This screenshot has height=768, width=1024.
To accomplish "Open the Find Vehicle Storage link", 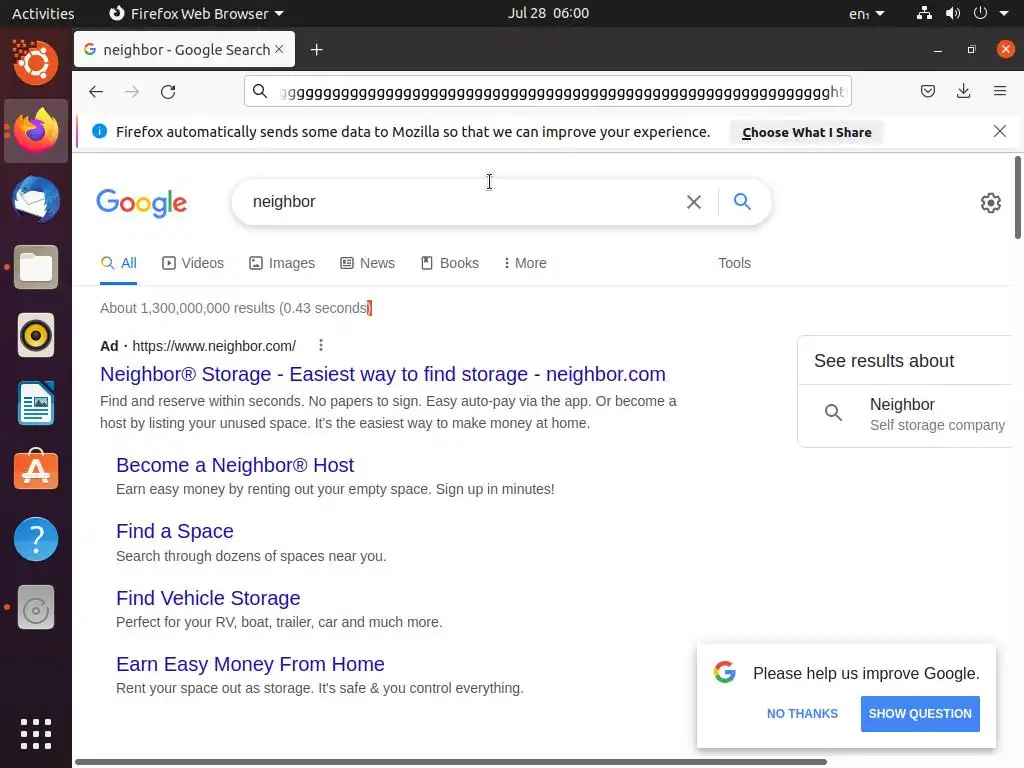I will click(208, 598).
